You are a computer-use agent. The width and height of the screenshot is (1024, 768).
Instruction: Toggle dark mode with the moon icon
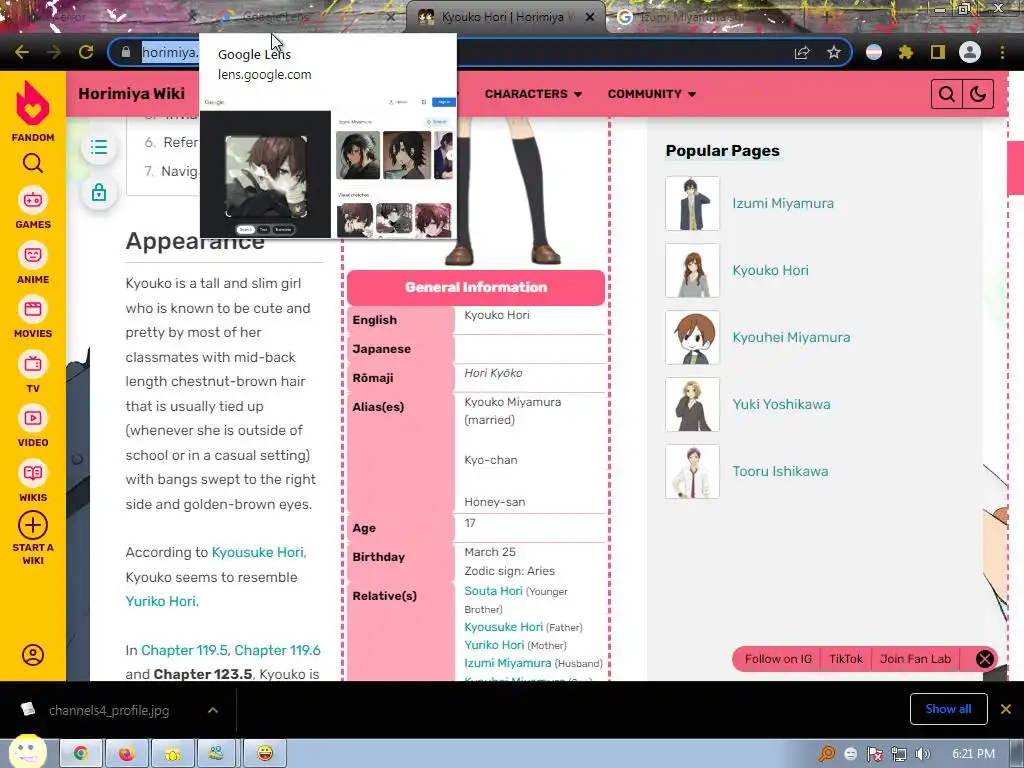point(978,94)
